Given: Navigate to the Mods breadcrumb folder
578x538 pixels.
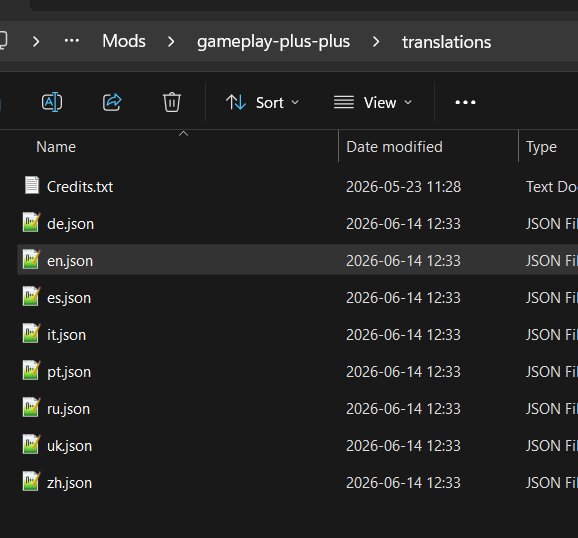Looking at the screenshot, I should click(124, 41).
